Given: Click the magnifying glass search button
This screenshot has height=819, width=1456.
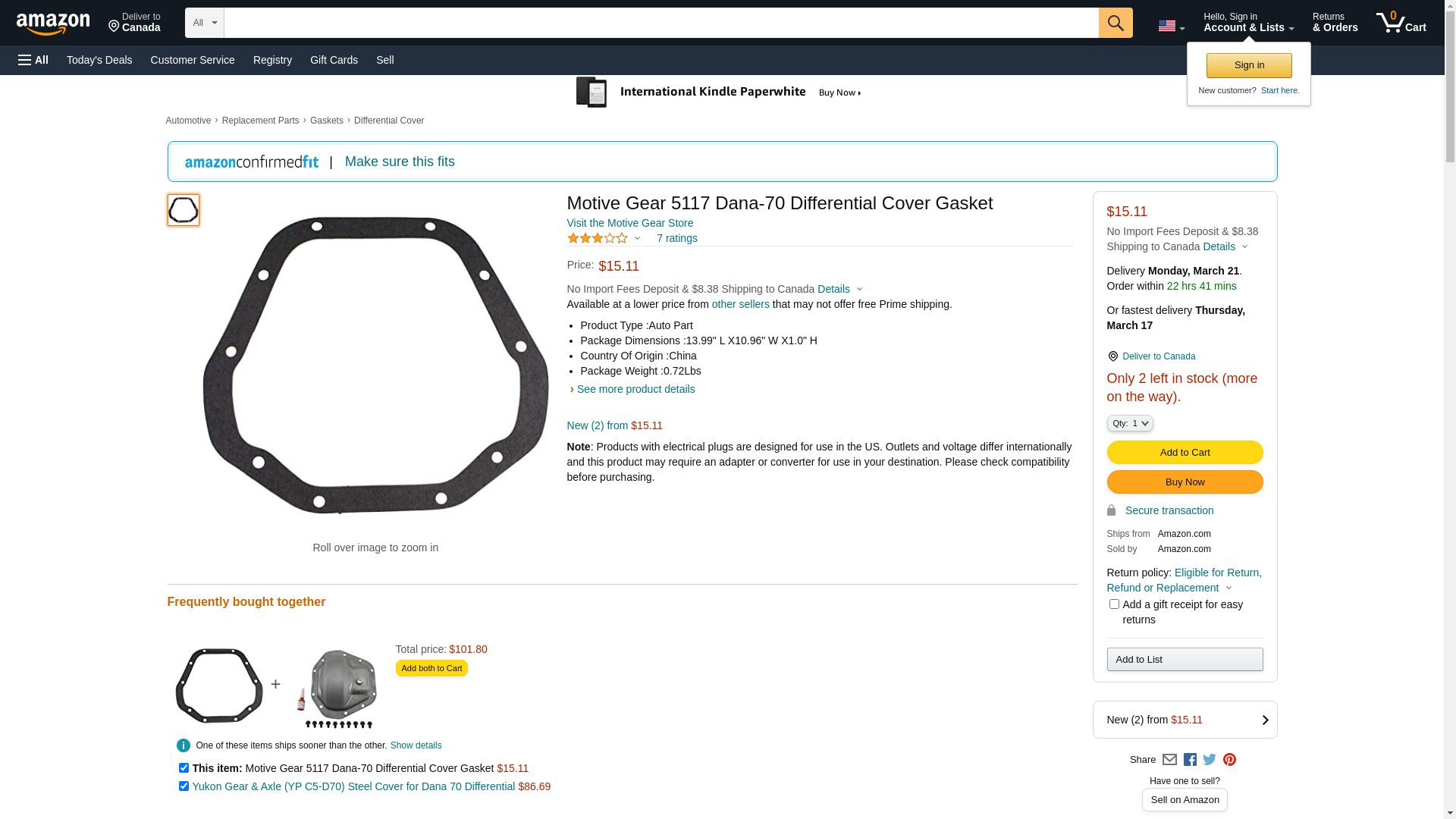Looking at the screenshot, I should pyautogui.click(x=1115, y=23).
